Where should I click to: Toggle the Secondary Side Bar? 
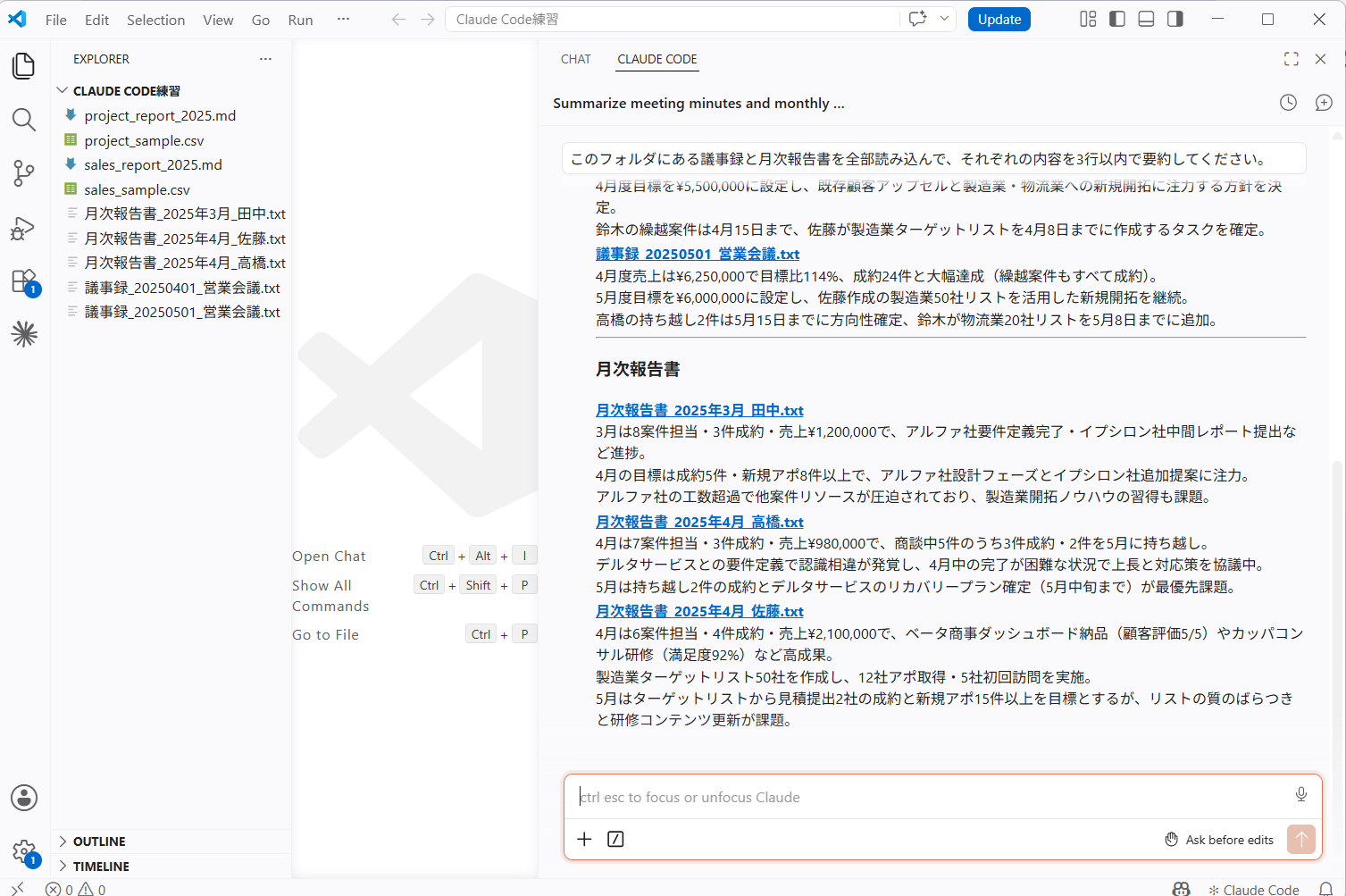coord(1175,19)
